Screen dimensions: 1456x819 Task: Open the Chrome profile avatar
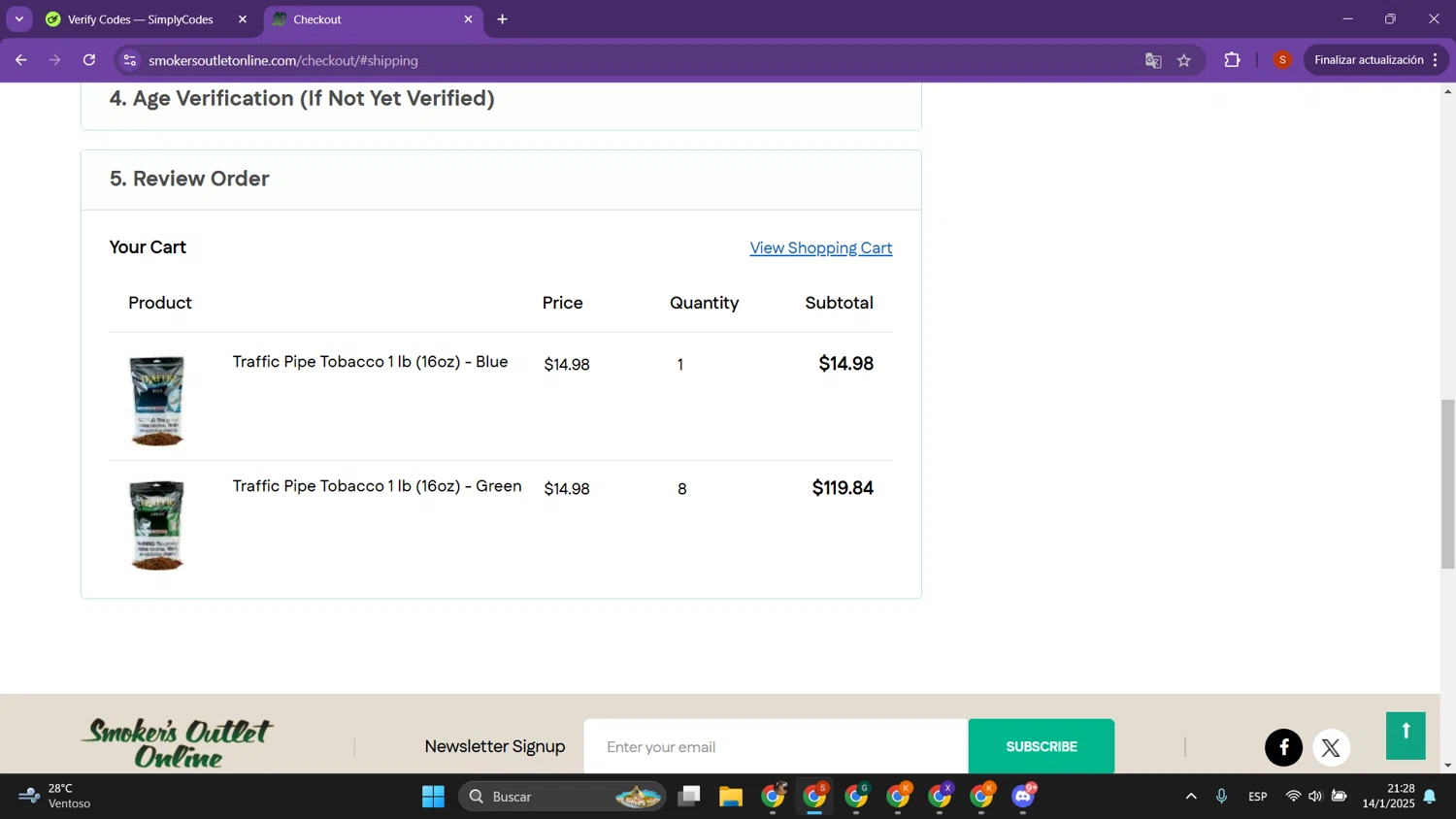tap(1282, 60)
